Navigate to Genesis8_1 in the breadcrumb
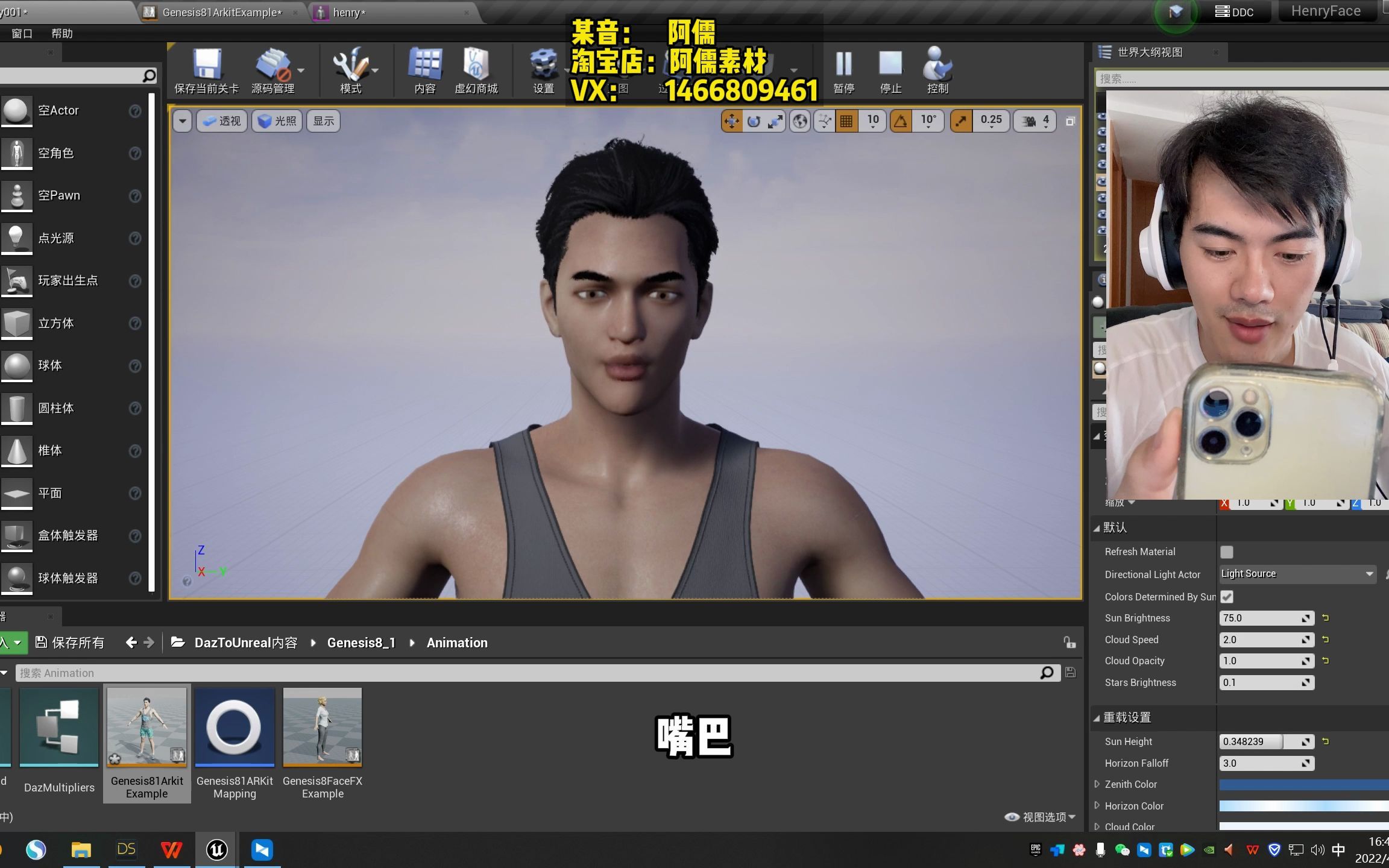Screen dimensions: 1389x868 point(361,643)
